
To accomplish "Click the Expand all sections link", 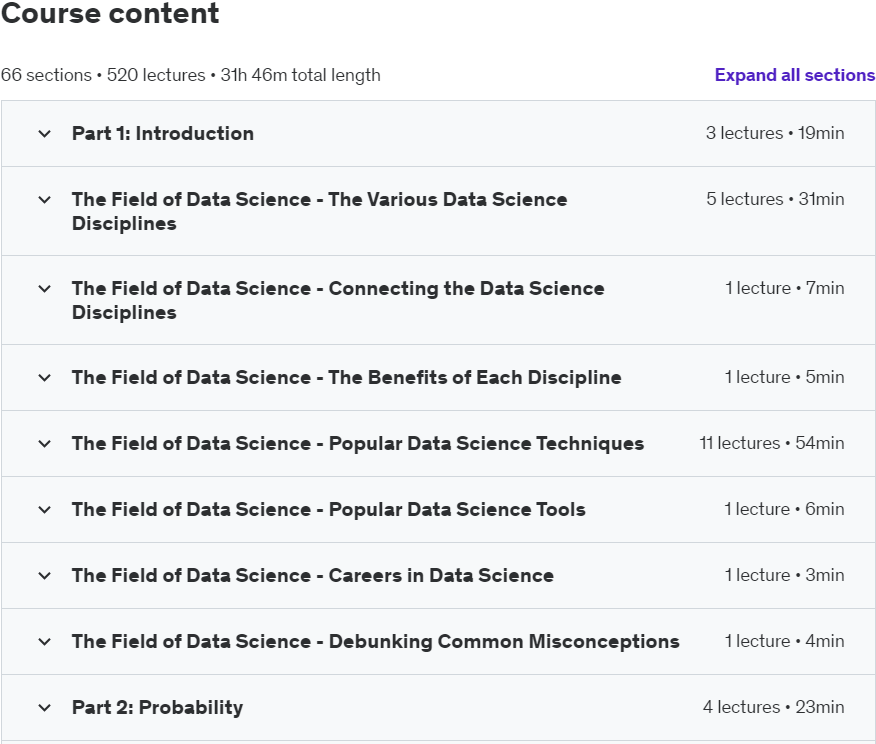I will click(794, 75).
